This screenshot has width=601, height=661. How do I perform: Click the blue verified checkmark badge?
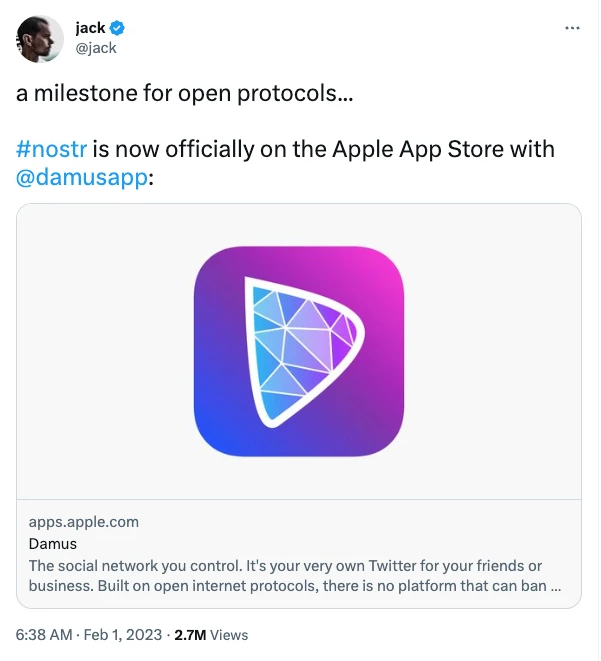(x=117, y=28)
